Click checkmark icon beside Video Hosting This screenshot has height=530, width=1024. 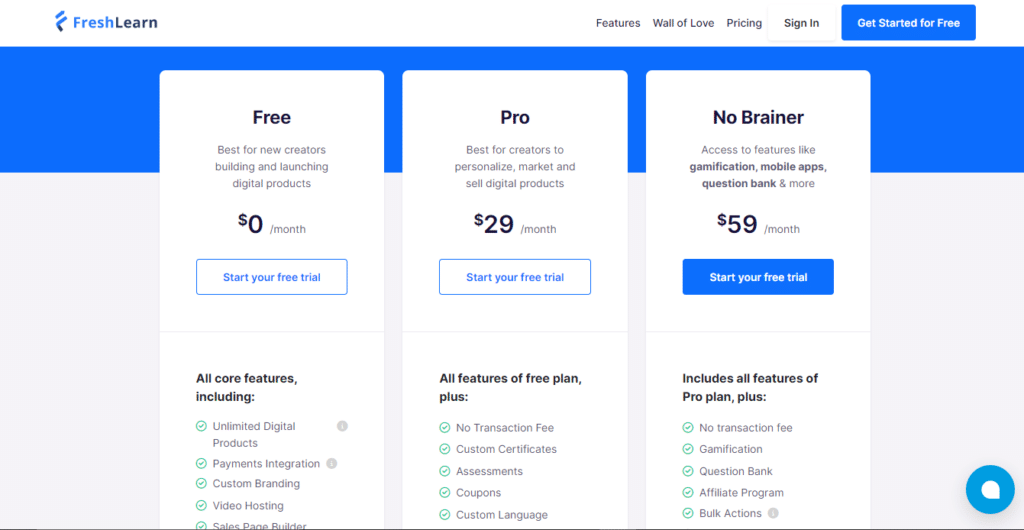[201, 505]
